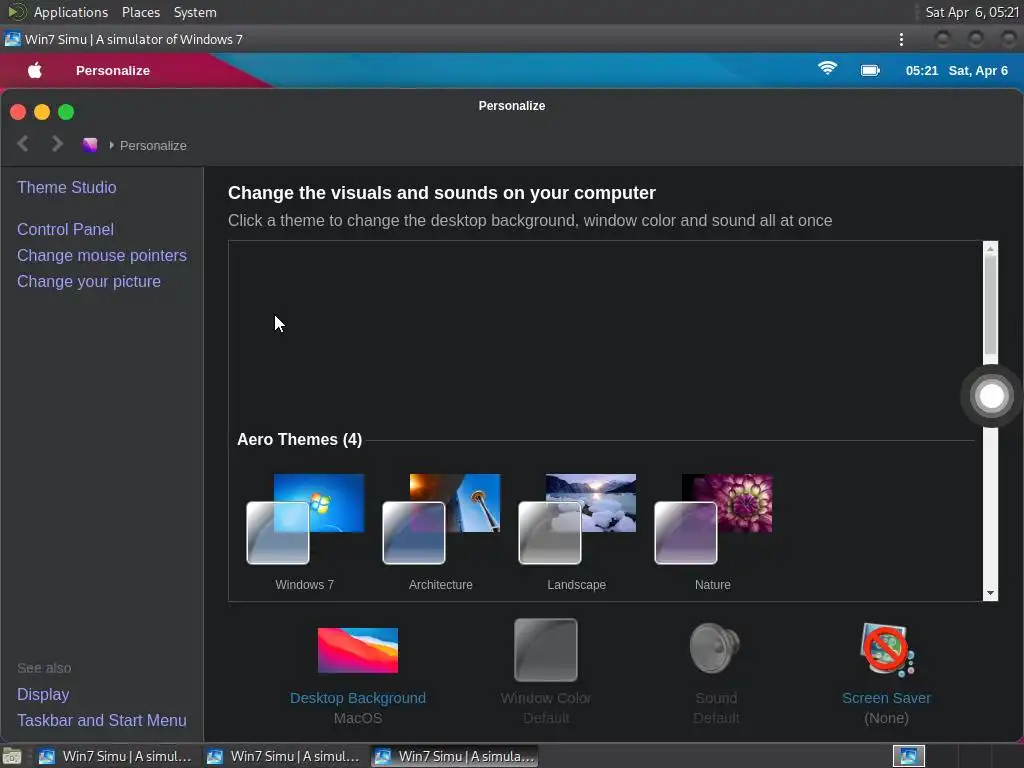
Task: Click the Sound speaker icon
Action: click(715, 648)
